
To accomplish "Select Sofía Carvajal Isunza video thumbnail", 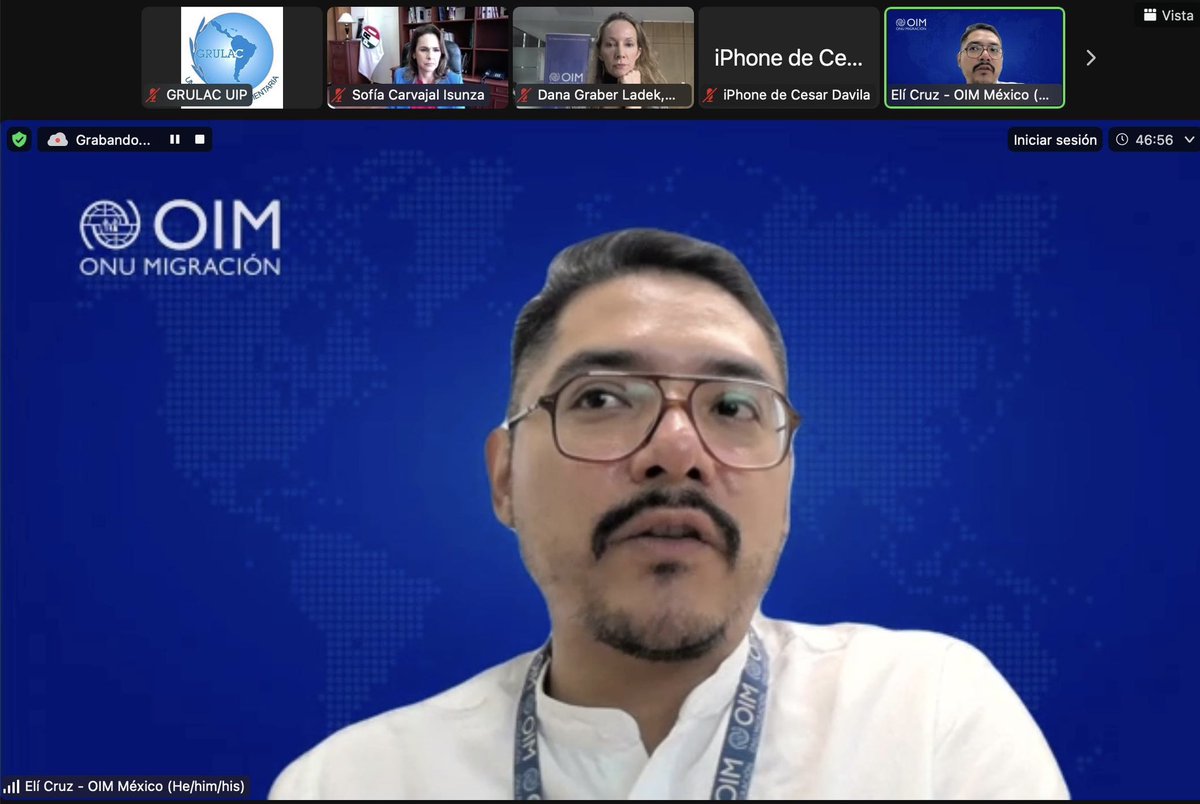I will pyautogui.click(x=418, y=58).
